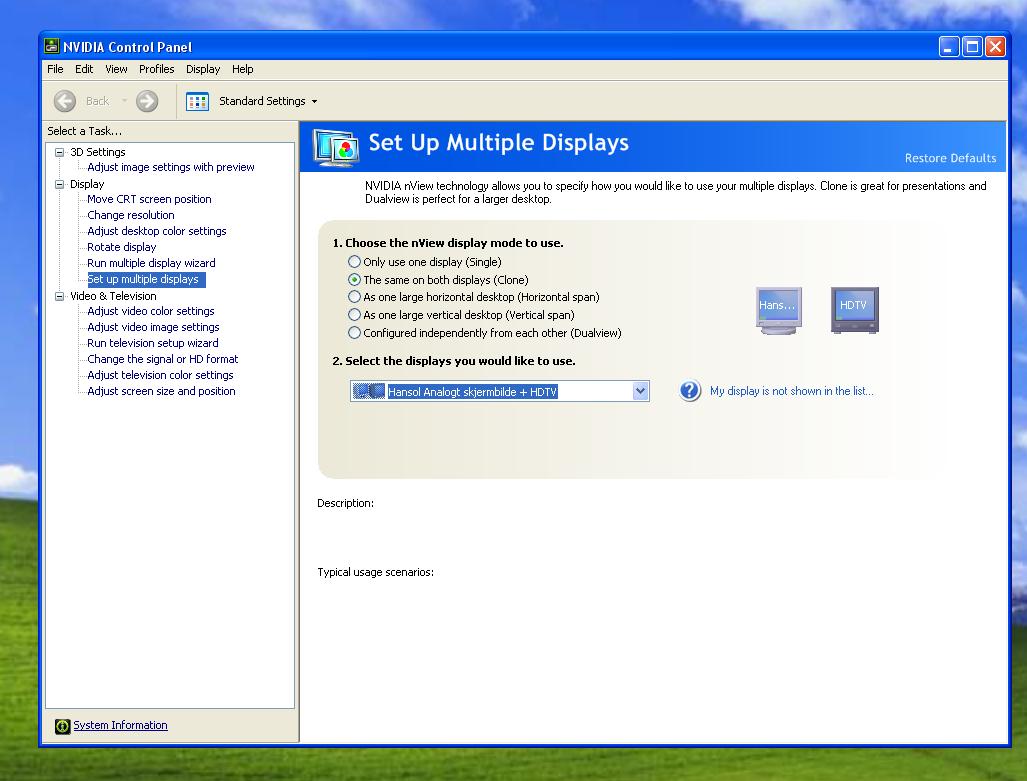Click the Forward arrow icon

147,101
